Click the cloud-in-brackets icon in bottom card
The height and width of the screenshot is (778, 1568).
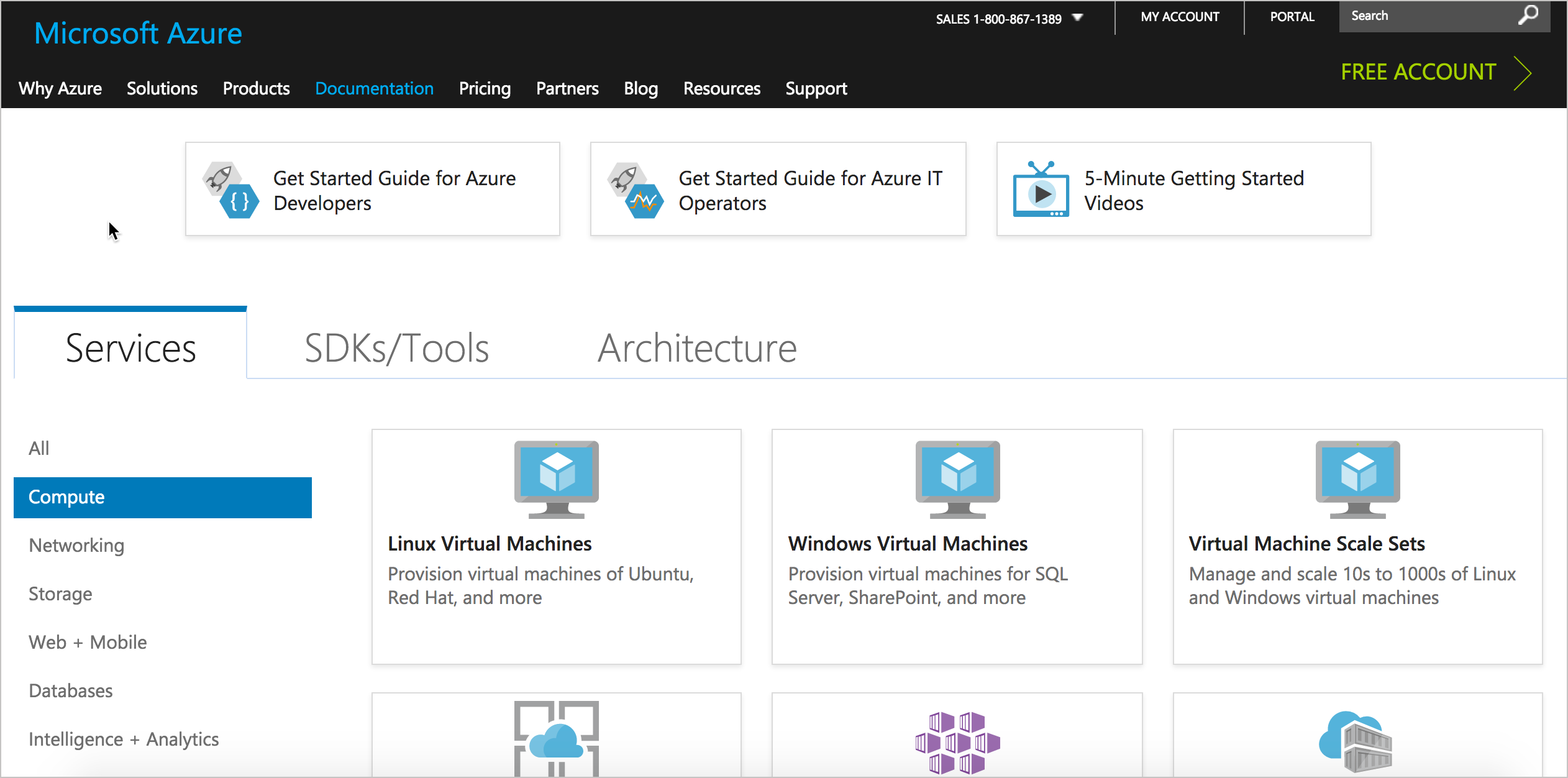[x=557, y=738]
